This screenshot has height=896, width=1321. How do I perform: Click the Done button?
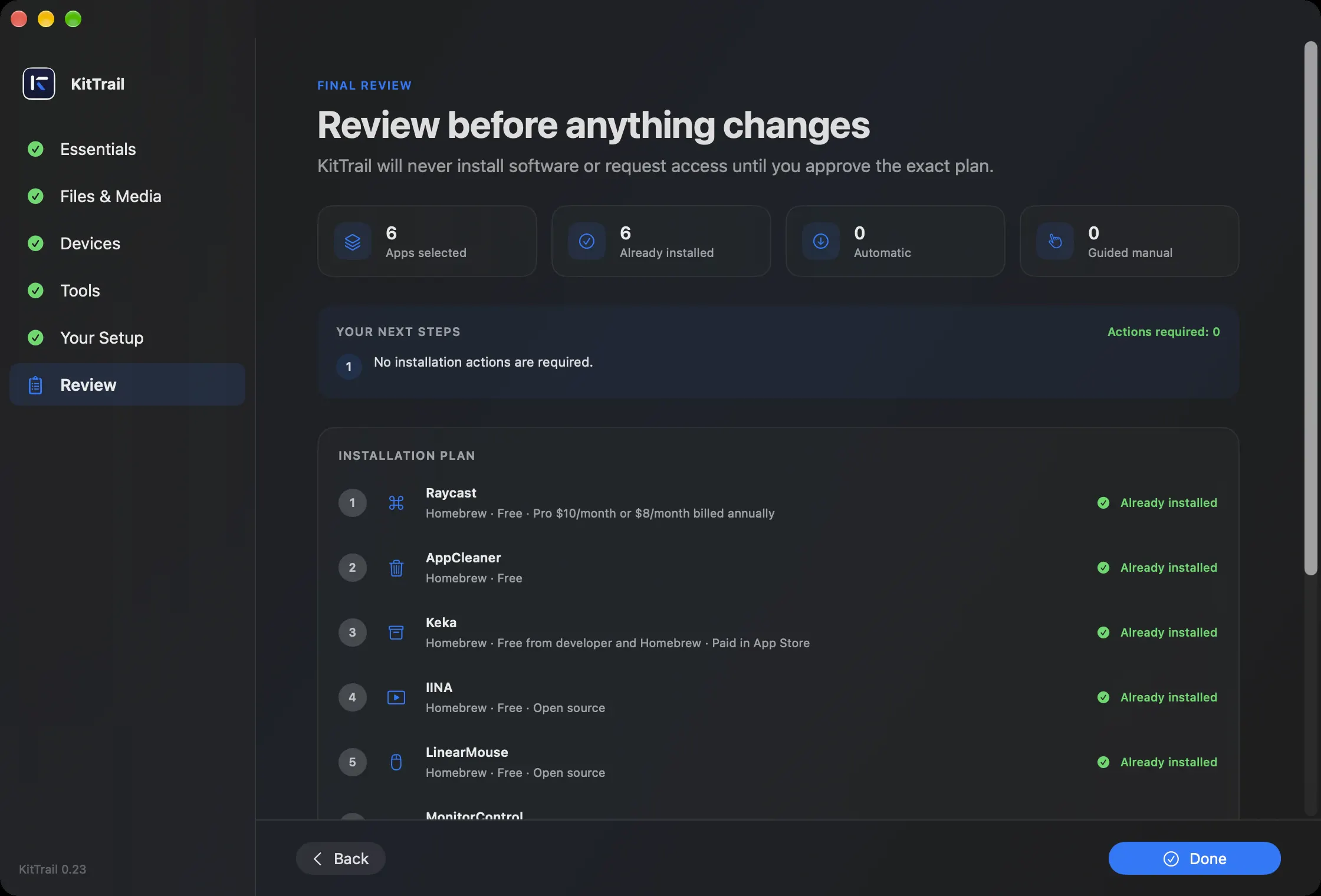tap(1195, 858)
